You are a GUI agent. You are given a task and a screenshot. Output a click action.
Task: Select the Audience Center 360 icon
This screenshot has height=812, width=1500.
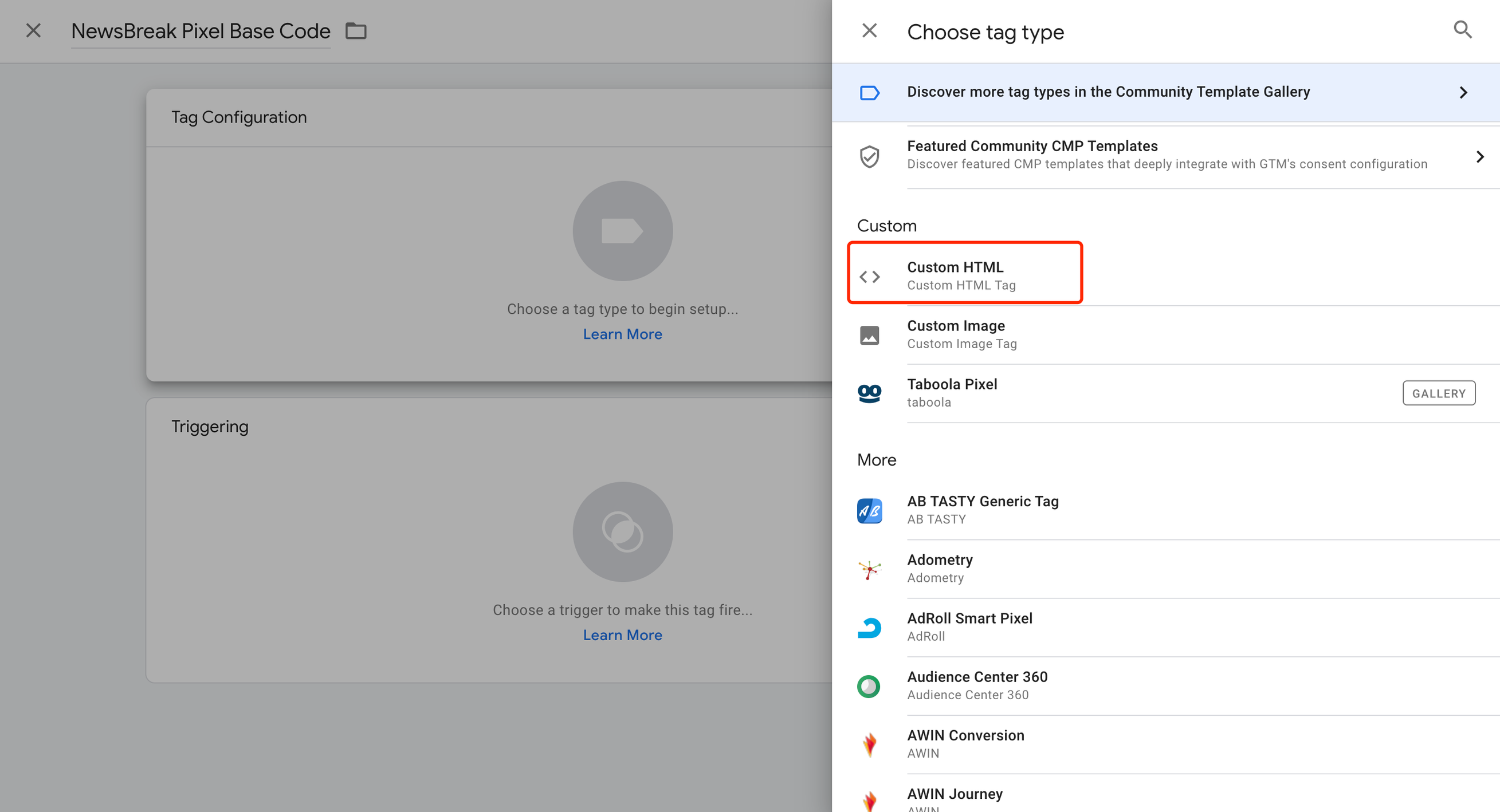click(869, 686)
